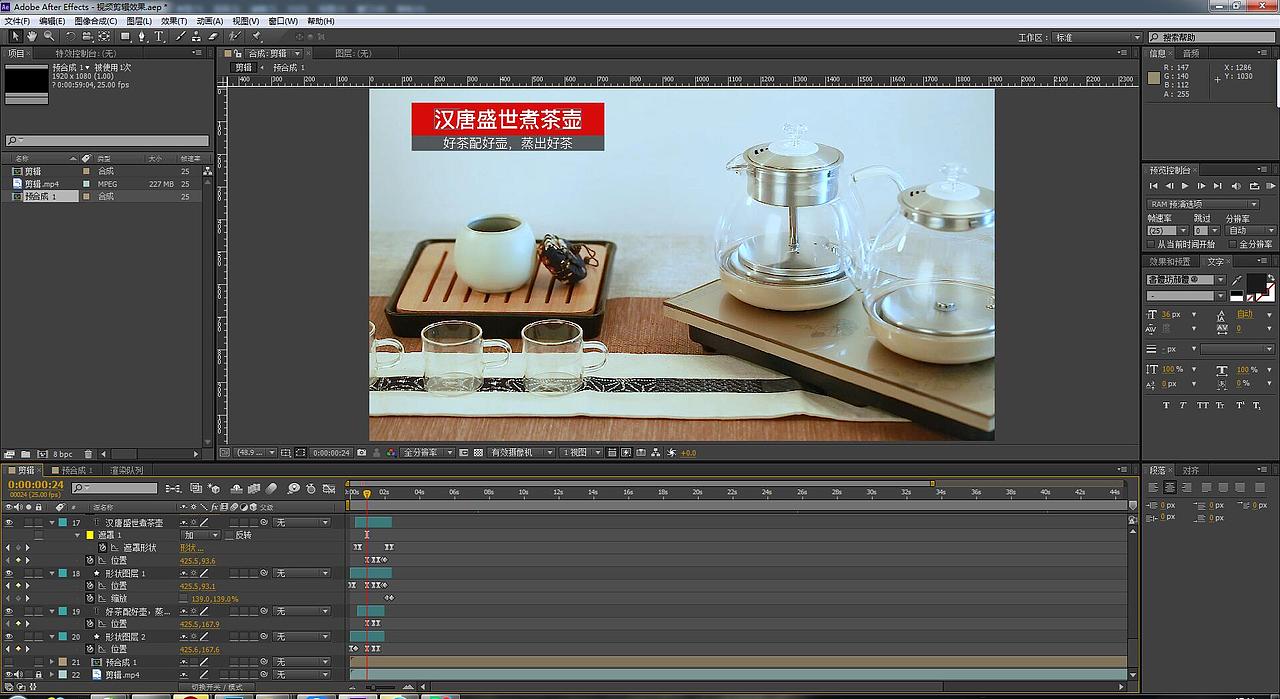Click the center-align text icon in Paragraph panel
The width and height of the screenshot is (1280, 699).
coord(1169,487)
